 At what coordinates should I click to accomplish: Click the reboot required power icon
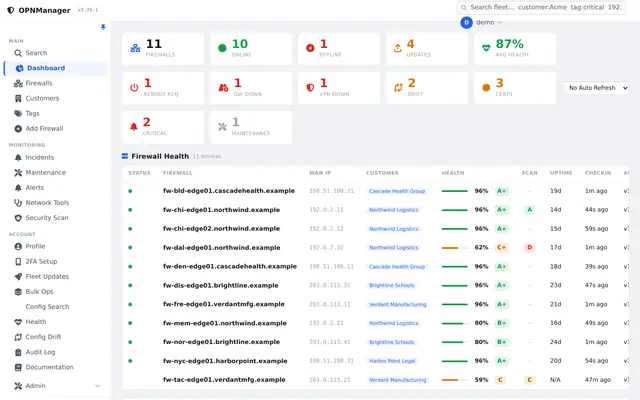(x=134, y=87)
